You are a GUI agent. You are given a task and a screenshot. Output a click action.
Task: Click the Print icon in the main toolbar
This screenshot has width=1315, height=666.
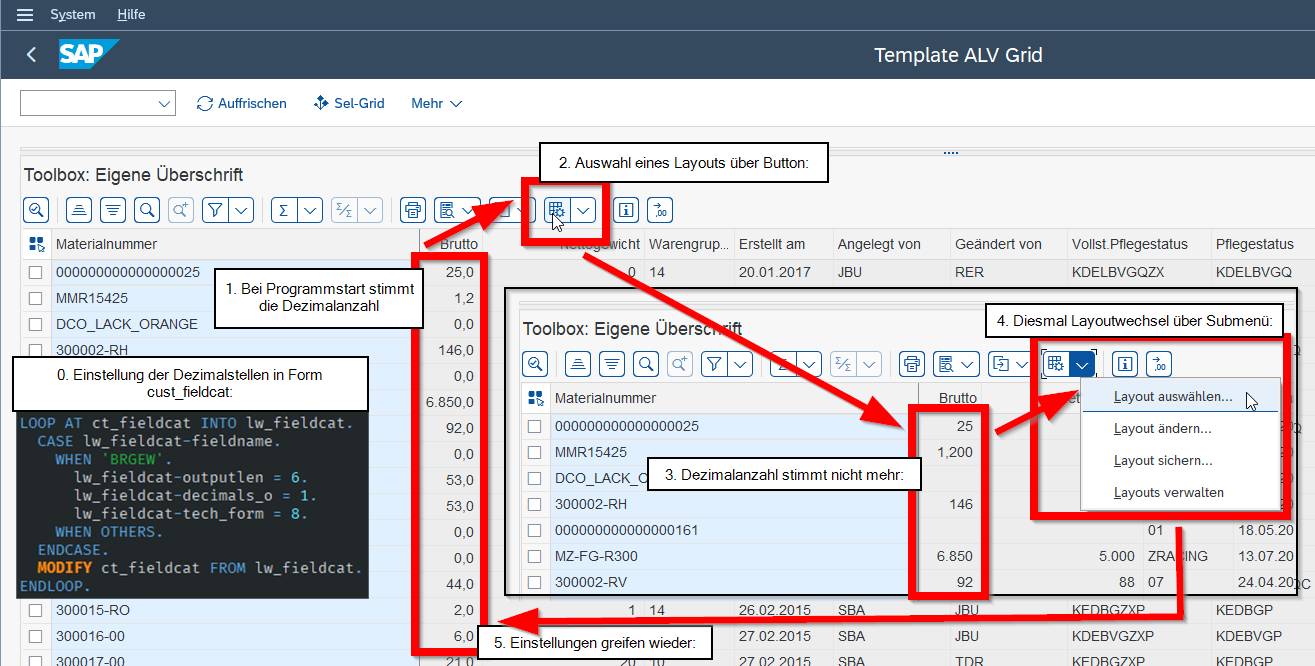[412, 210]
